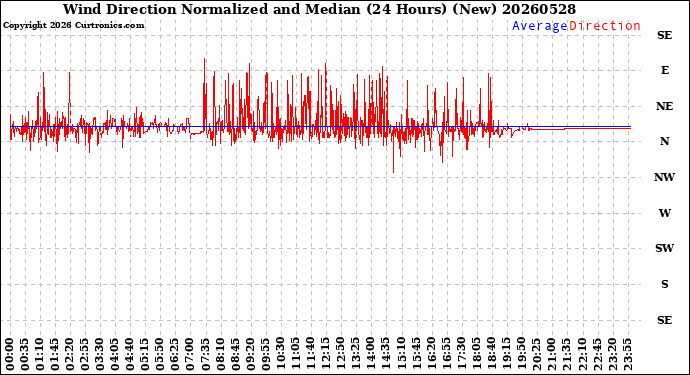This screenshot has height=375, width=690.
Task: Click the 00:00 time axis label
Action: [x=10, y=354]
